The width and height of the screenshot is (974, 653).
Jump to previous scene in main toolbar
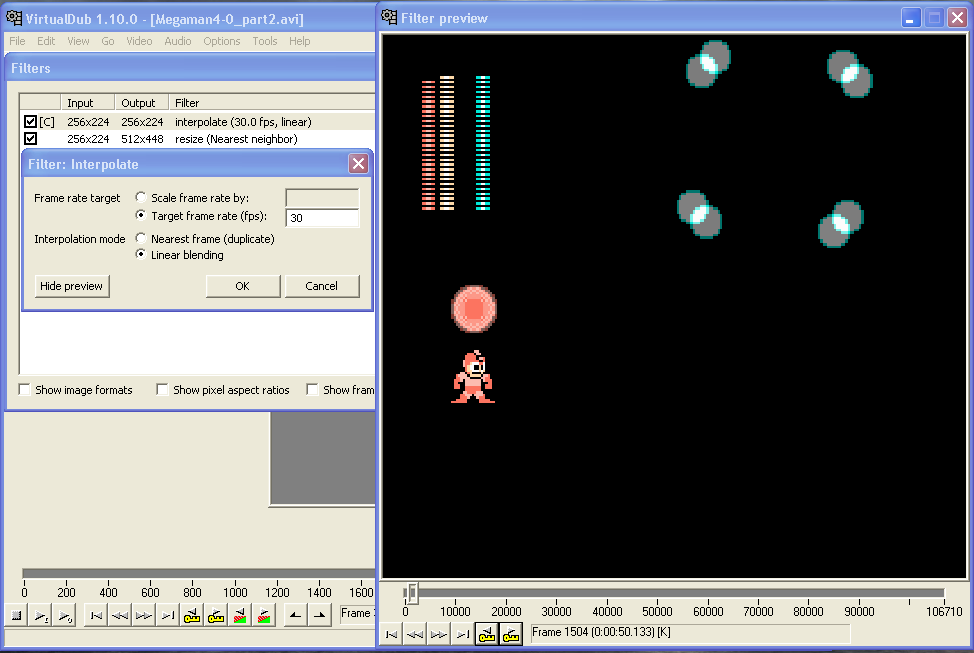239,615
